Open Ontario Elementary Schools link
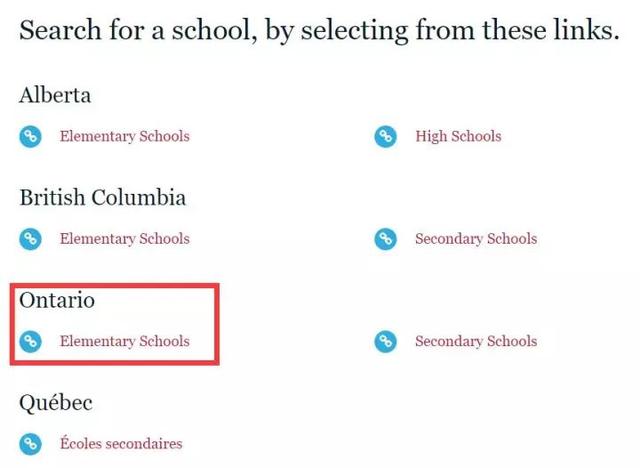Image resolution: width=640 pixels, height=468 pixels. tap(125, 341)
